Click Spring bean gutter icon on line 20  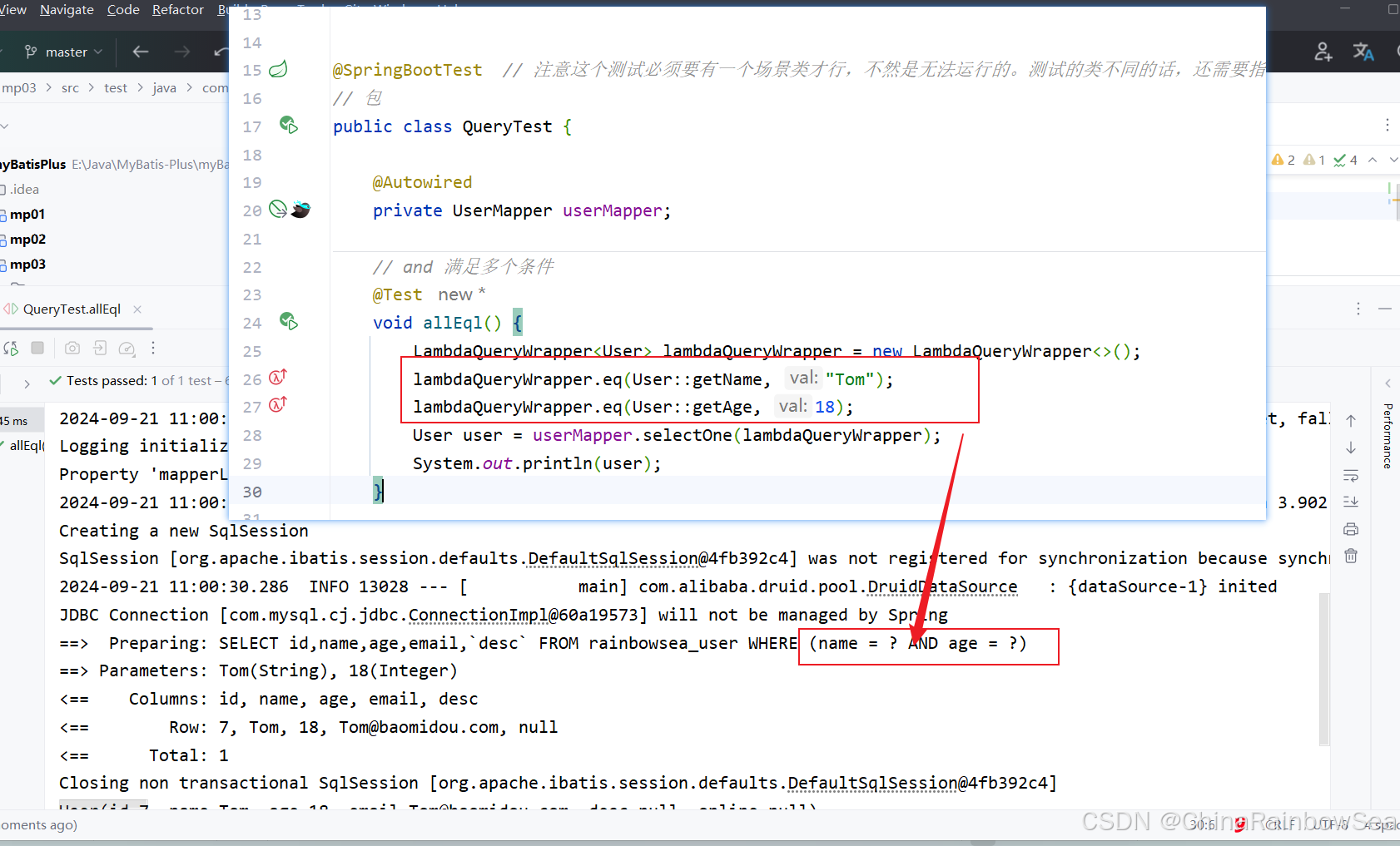[278, 209]
